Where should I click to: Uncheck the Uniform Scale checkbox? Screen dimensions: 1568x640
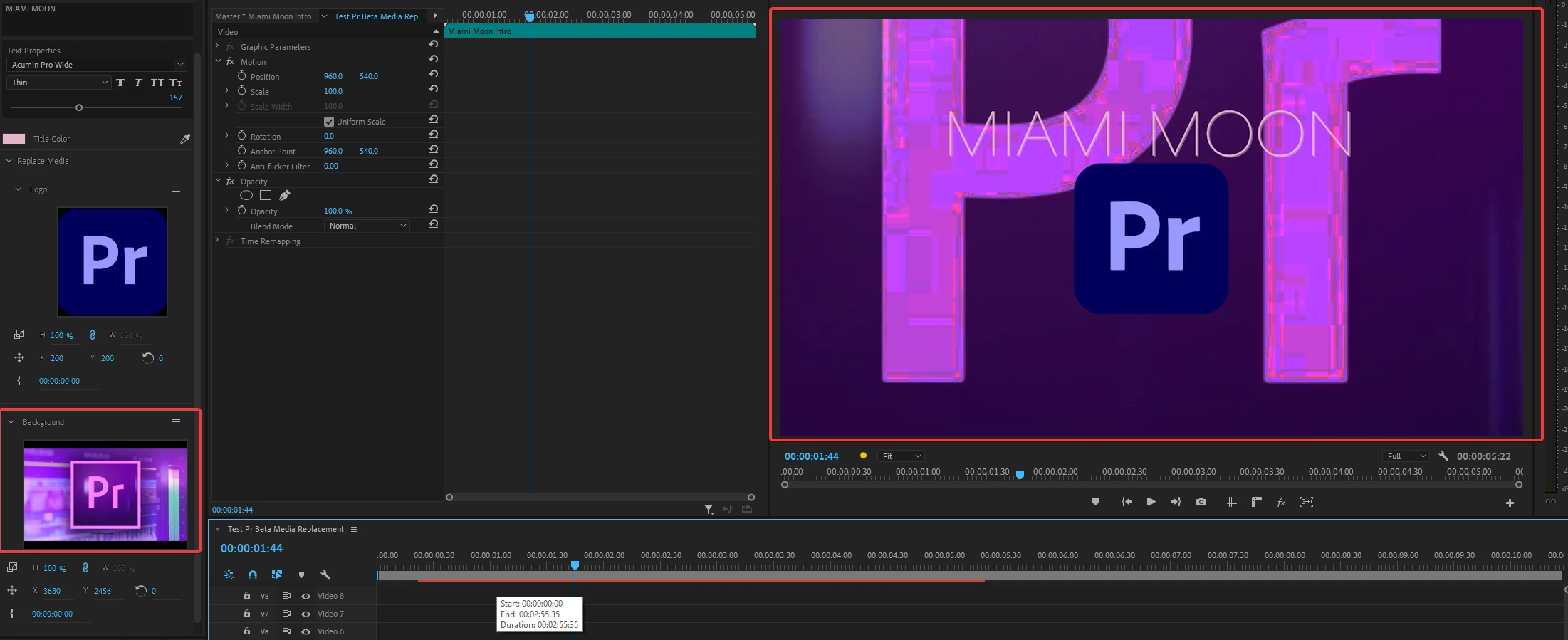click(329, 122)
